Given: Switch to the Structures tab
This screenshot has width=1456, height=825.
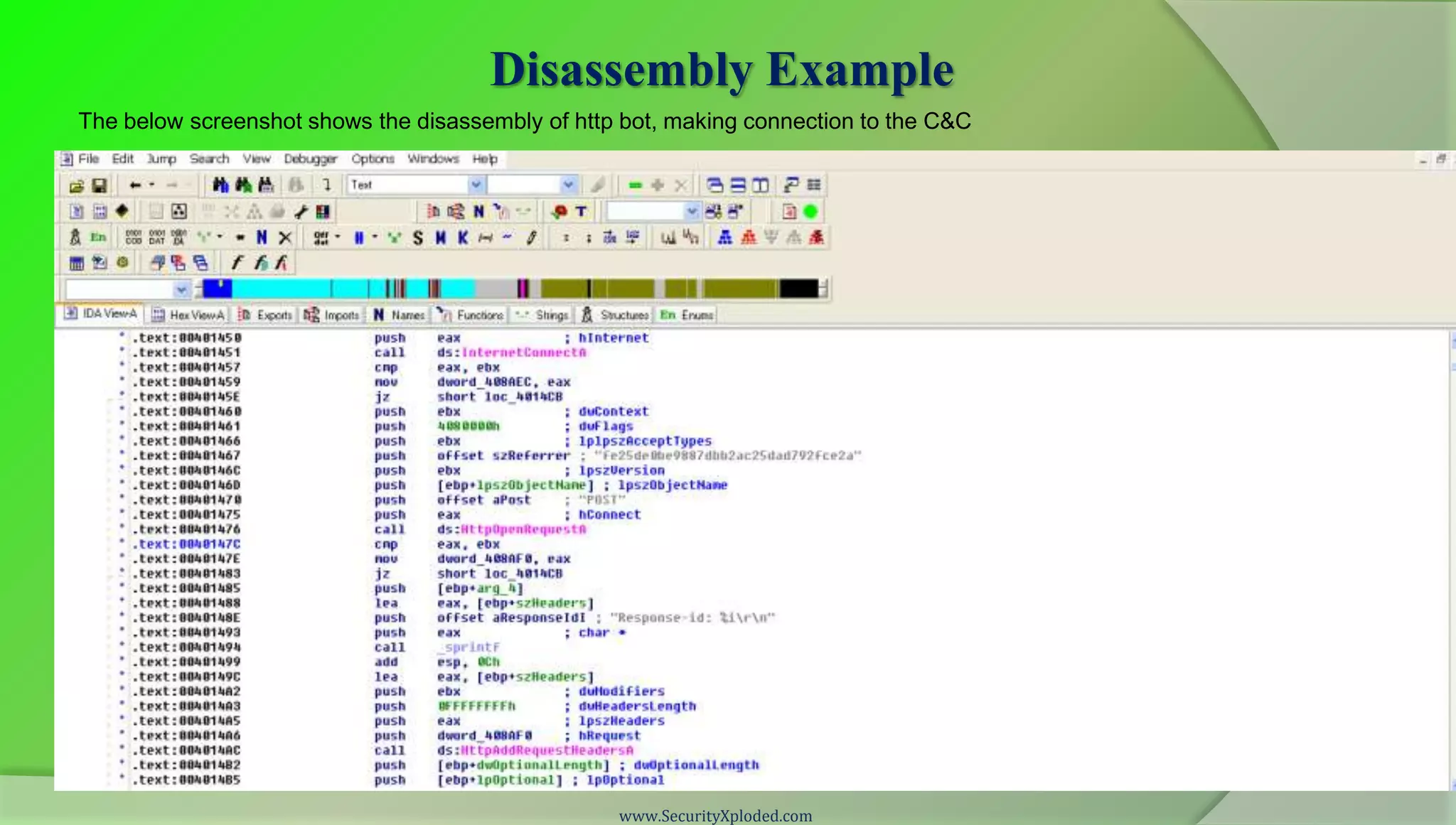Looking at the screenshot, I should [x=615, y=315].
